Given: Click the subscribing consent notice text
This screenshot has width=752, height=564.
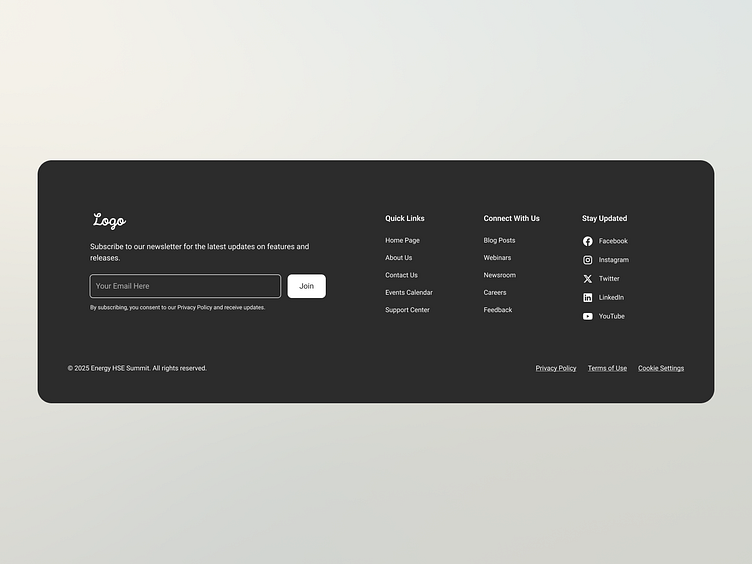Looking at the screenshot, I should pos(177,307).
